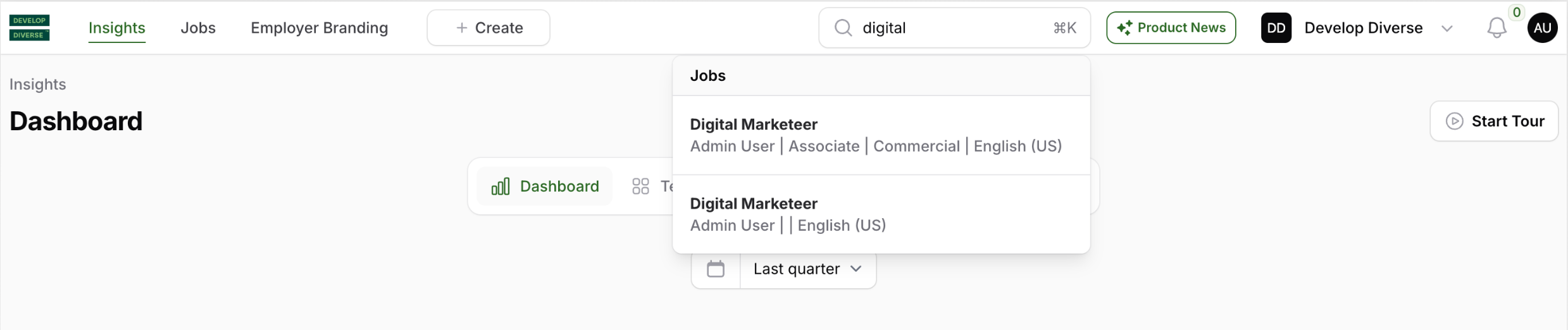Expand the Develop Diverse organization chevron

point(1447,28)
